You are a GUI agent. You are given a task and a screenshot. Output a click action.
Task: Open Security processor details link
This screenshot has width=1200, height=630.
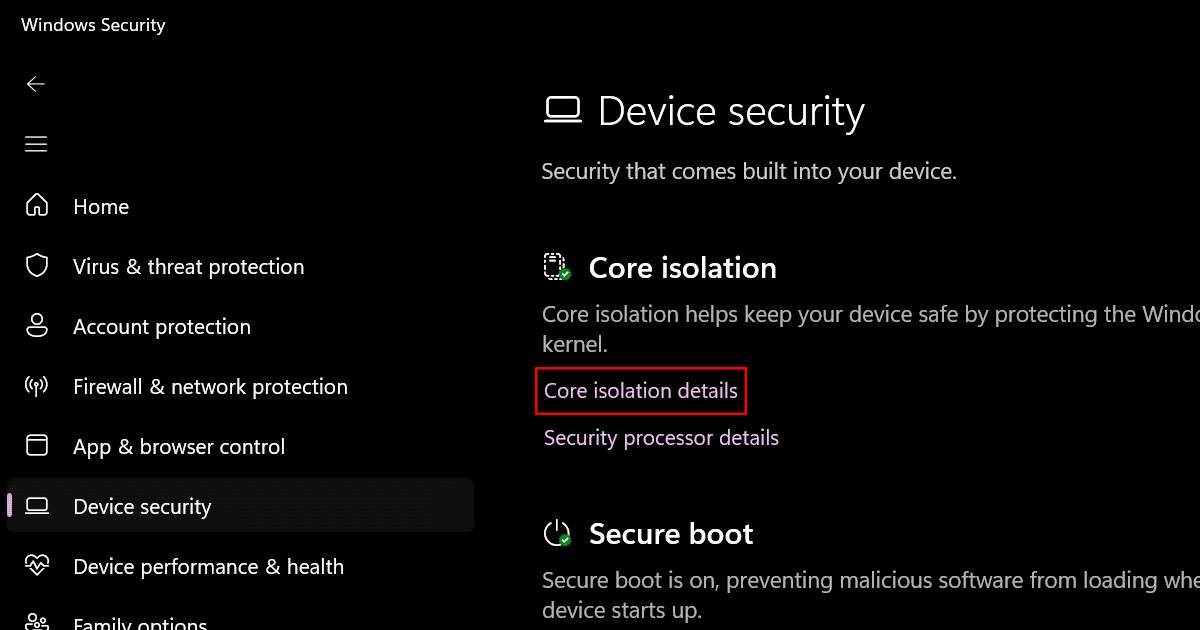click(x=661, y=438)
